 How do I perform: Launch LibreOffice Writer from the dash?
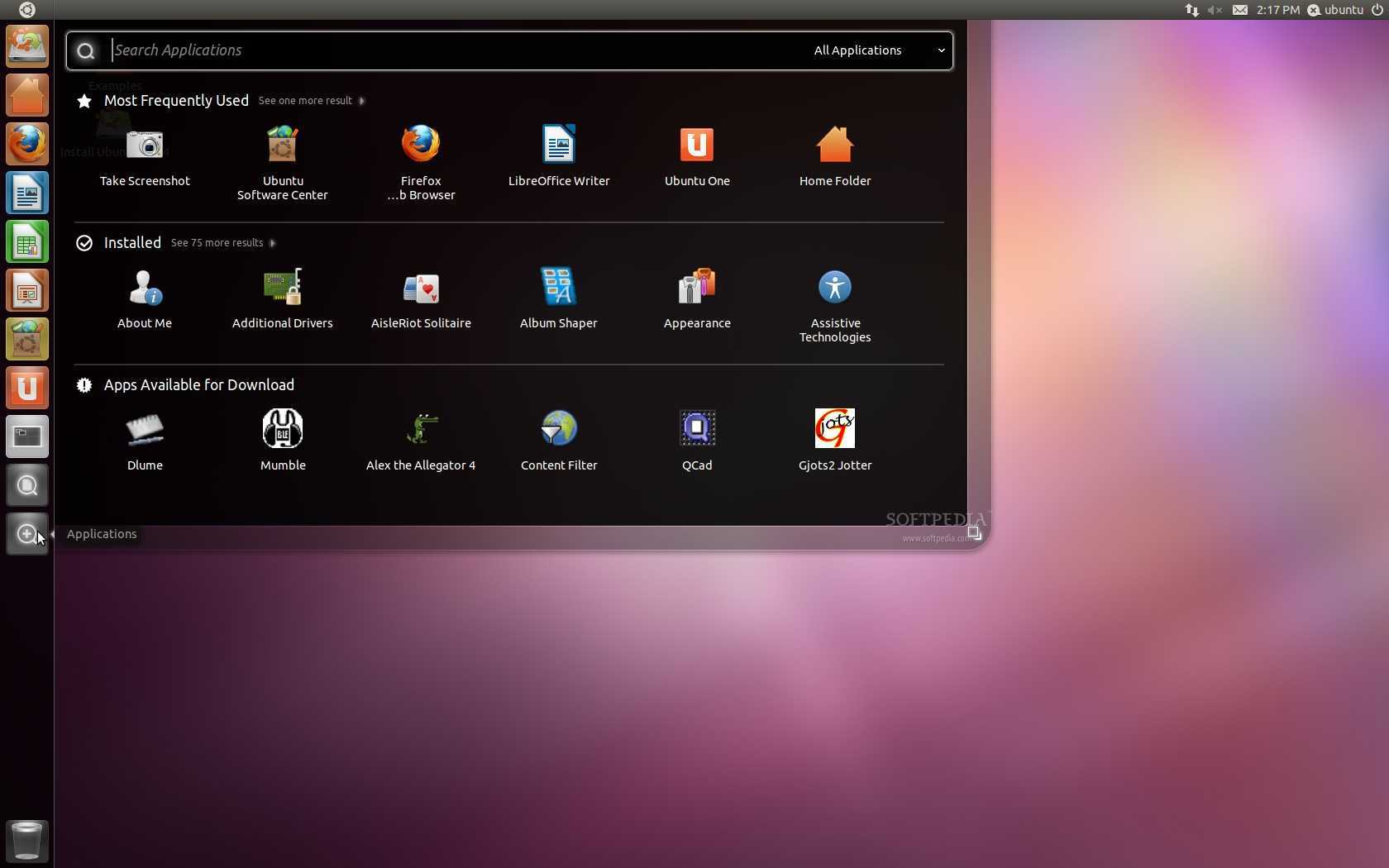tap(559, 155)
